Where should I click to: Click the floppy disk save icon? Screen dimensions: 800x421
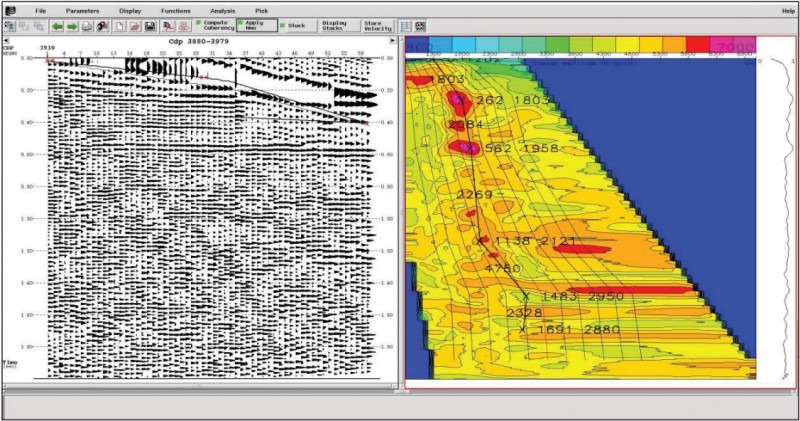(x=150, y=25)
